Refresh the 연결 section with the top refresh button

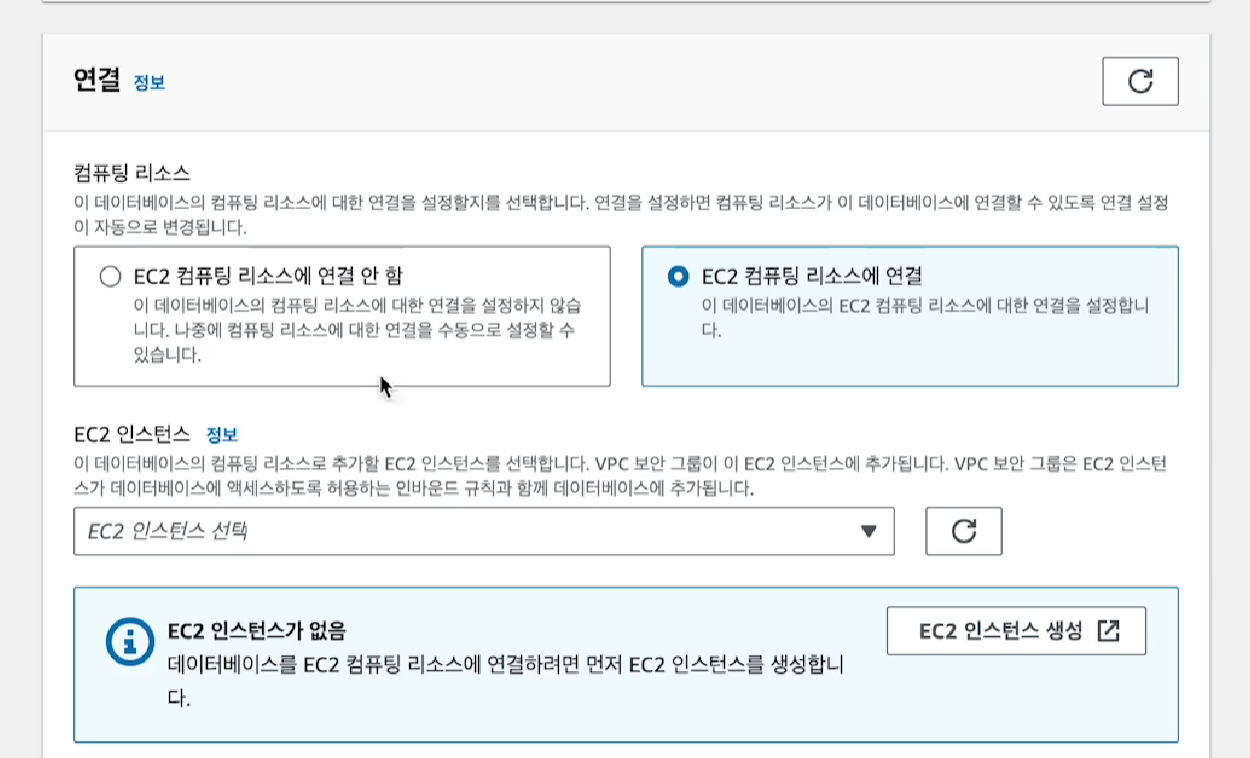pos(1140,81)
